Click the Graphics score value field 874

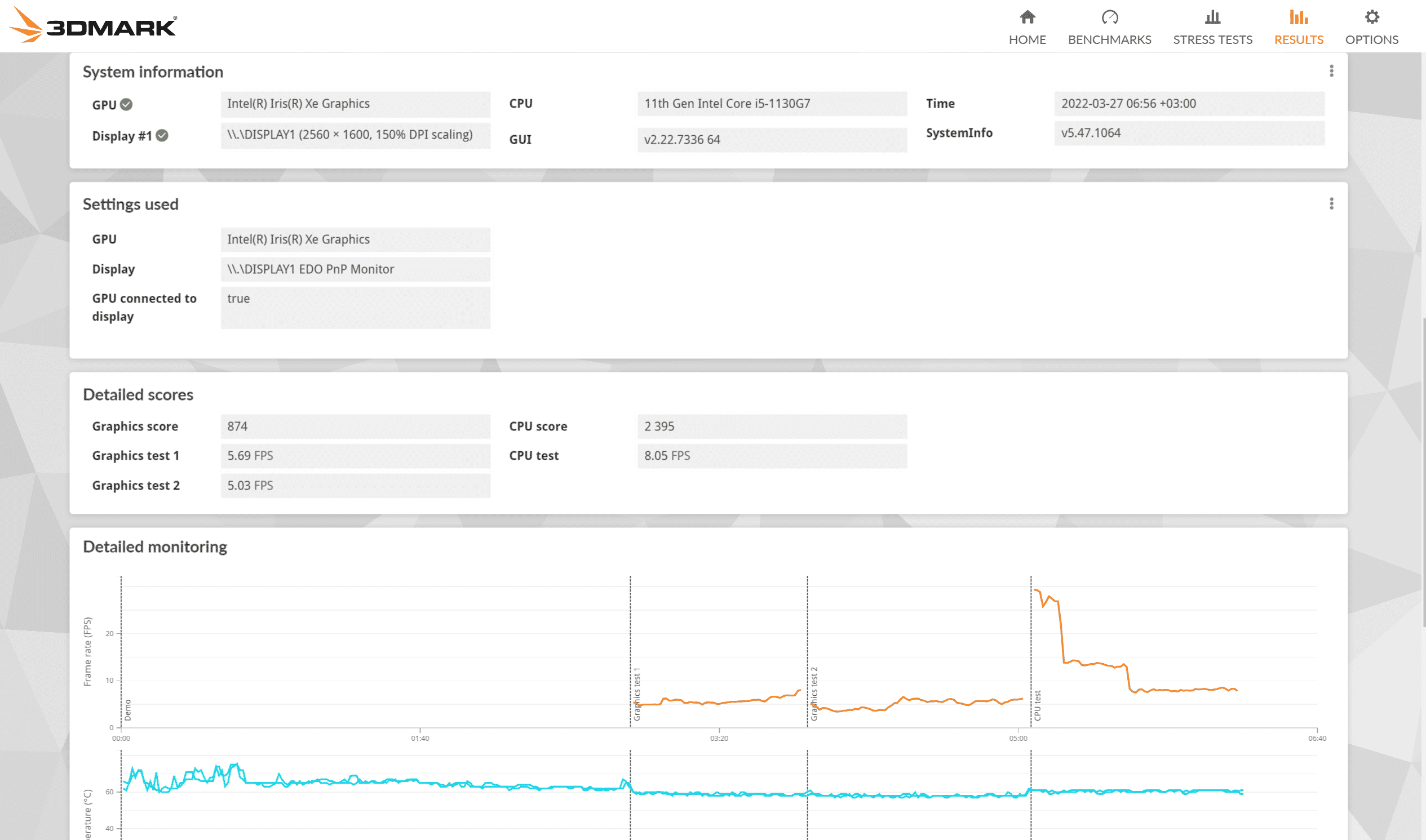[x=355, y=426]
